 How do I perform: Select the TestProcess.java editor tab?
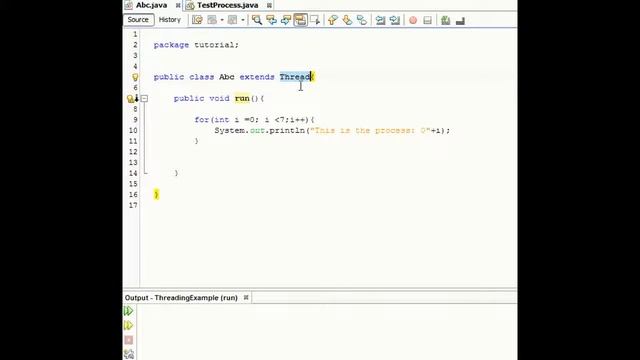[x=227, y=5]
